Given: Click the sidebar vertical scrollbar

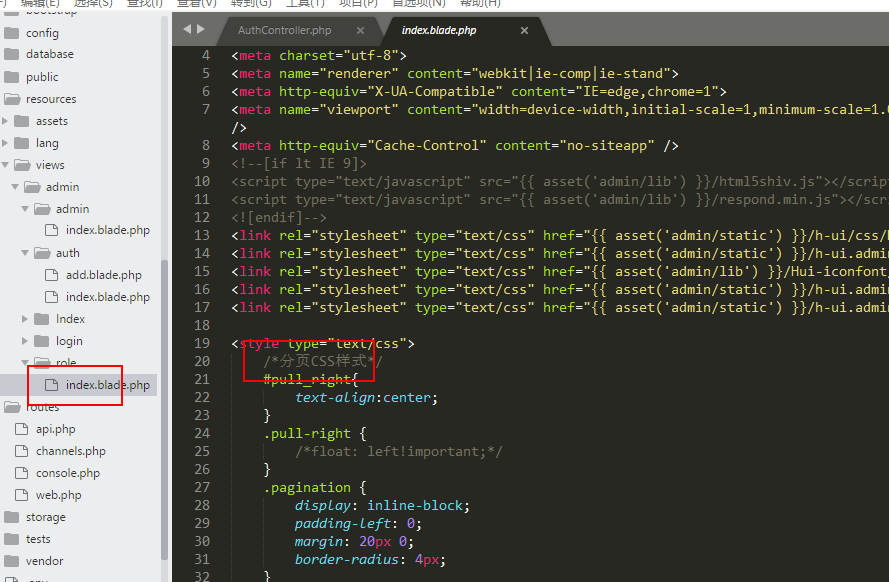Looking at the screenshot, I should pyautogui.click(x=165, y=400).
